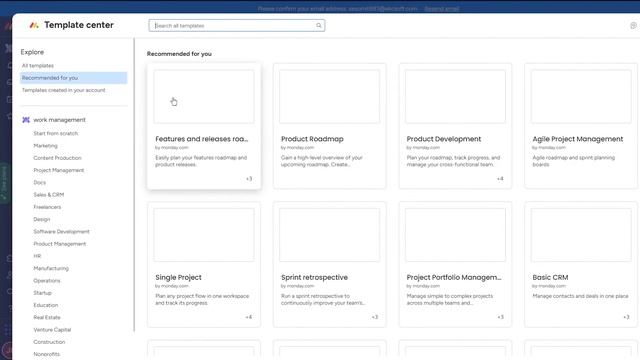
Task: Click the Resend email link
Action: [442, 9]
